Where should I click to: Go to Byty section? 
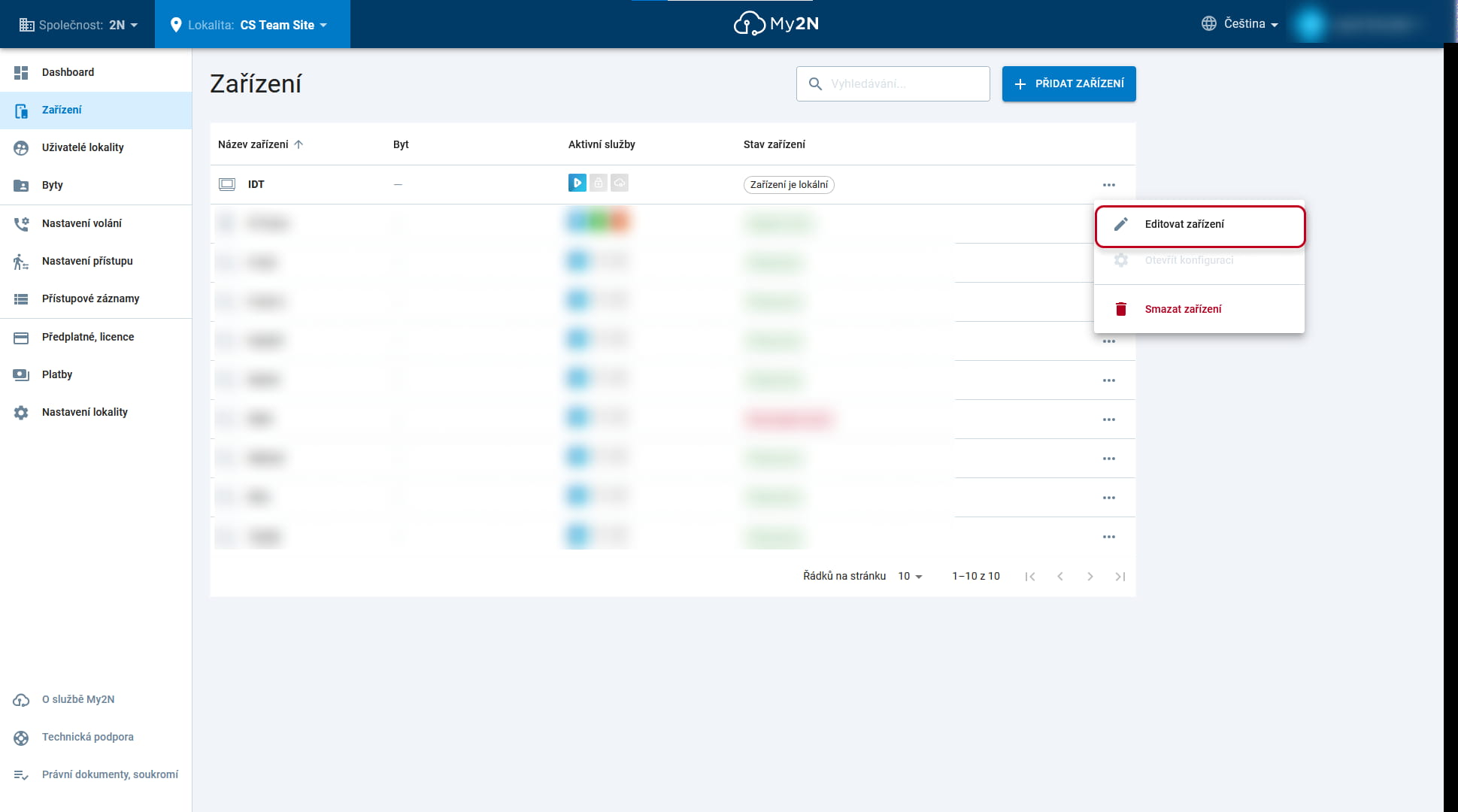point(95,186)
